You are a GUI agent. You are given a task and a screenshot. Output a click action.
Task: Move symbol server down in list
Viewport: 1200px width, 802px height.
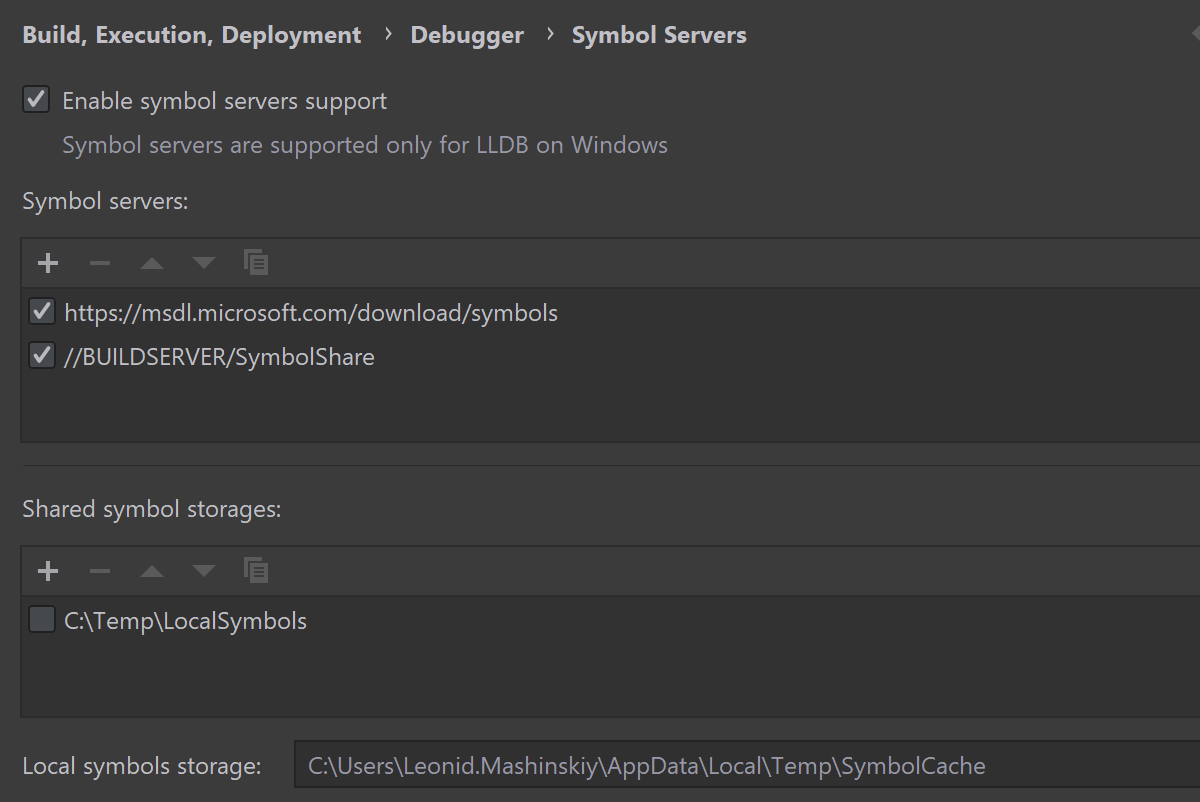204,263
